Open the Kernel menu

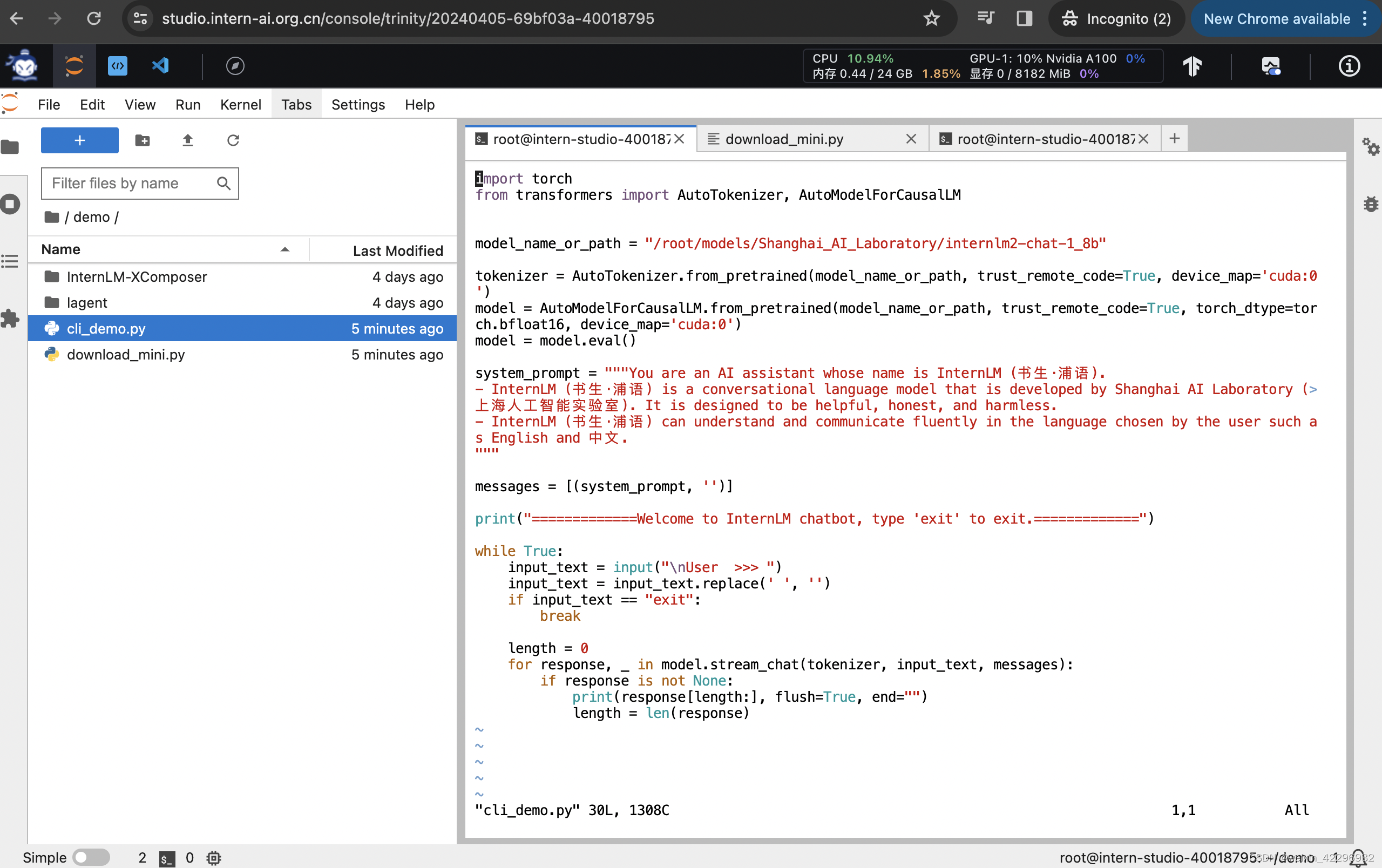[240, 104]
